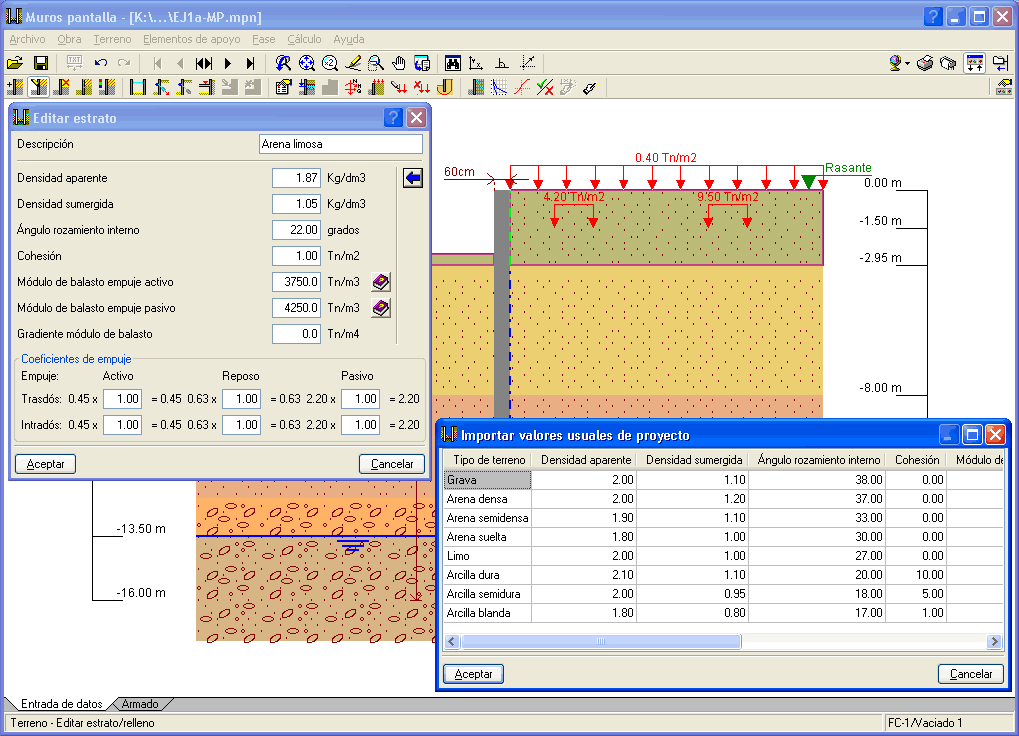
Task: Open Elementos de apoyo menu
Action: coord(192,39)
